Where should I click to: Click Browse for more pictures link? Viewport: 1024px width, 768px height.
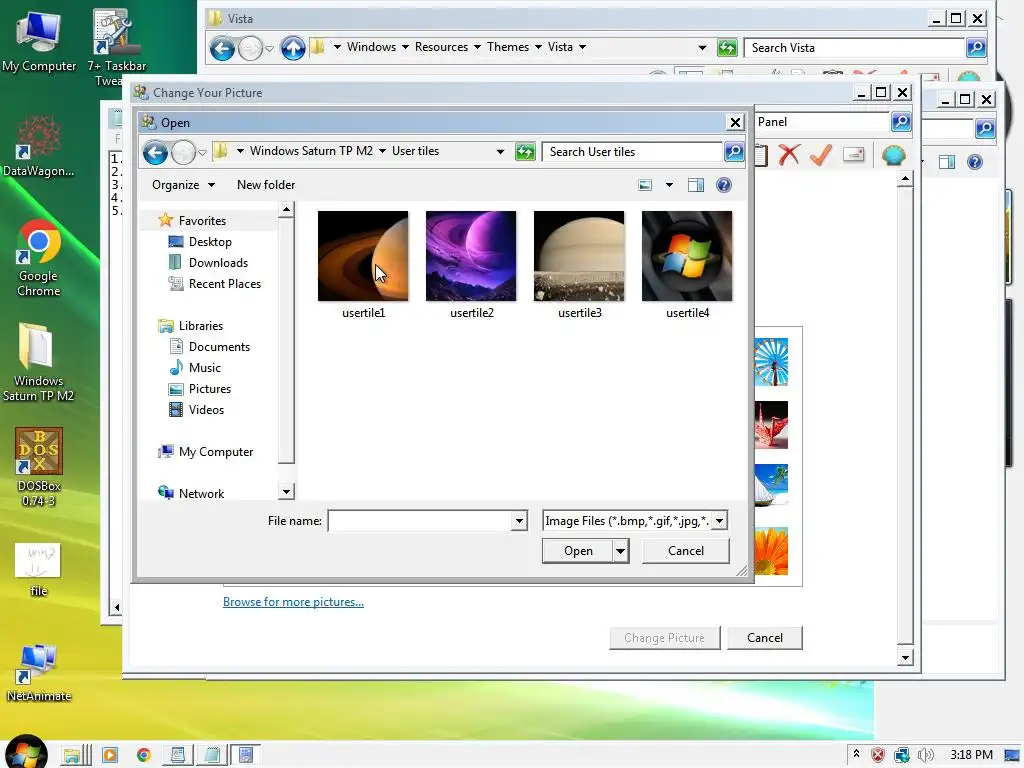(x=293, y=601)
